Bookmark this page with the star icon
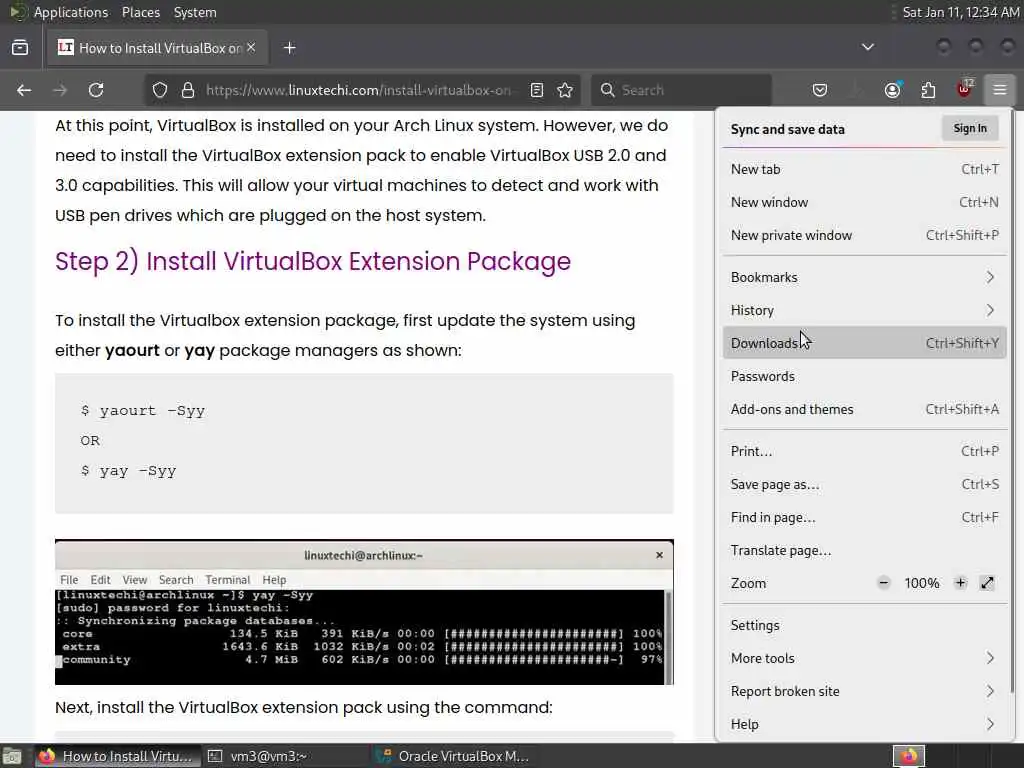The height and width of the screenshot is (768, 1024). (x=566, y=90)
